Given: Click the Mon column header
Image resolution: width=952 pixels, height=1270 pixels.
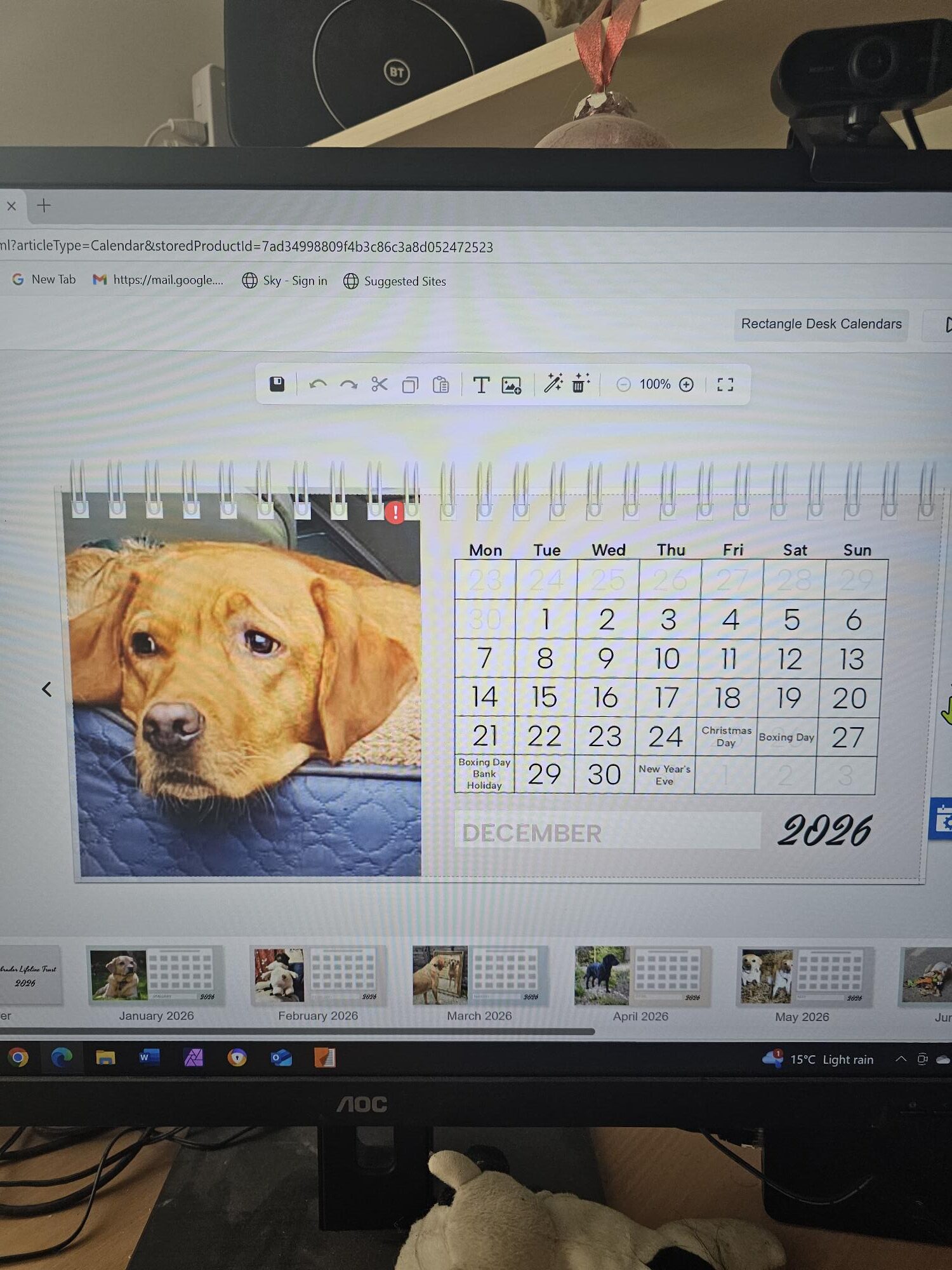Looking at the screenshot, I should point(486,550).
